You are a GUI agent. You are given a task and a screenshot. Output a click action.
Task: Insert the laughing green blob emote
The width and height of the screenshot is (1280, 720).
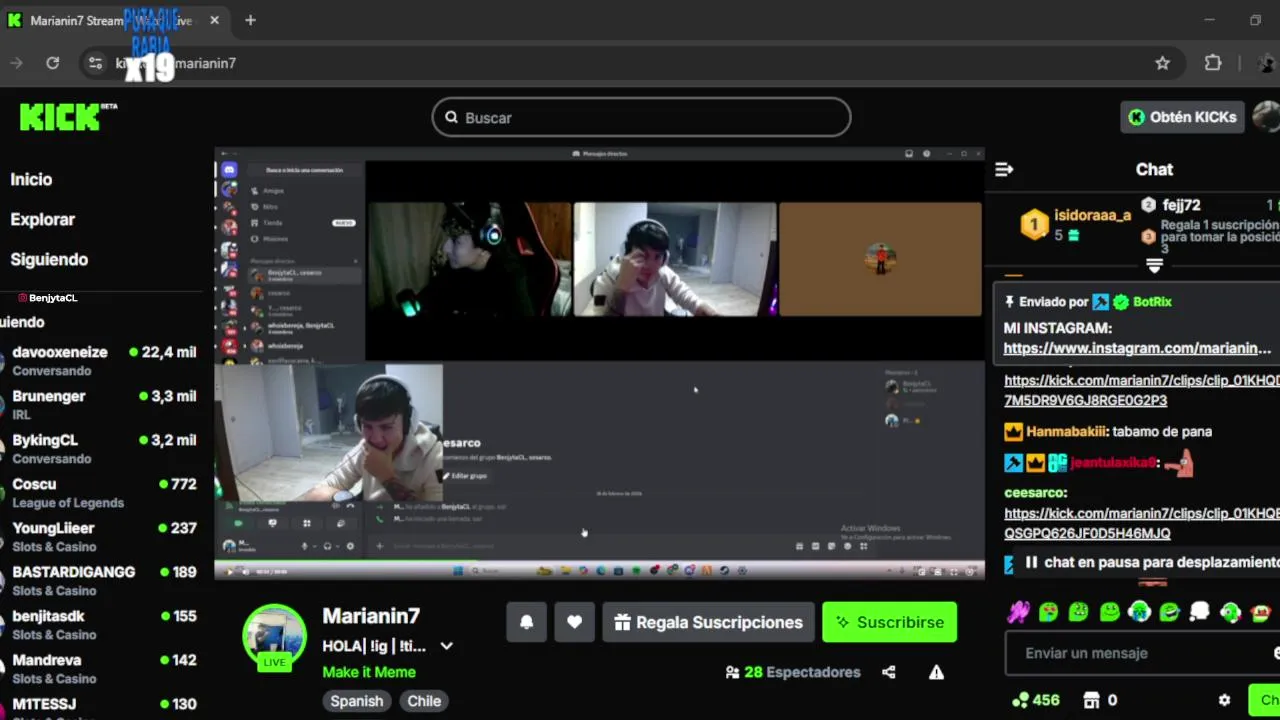1170,612
